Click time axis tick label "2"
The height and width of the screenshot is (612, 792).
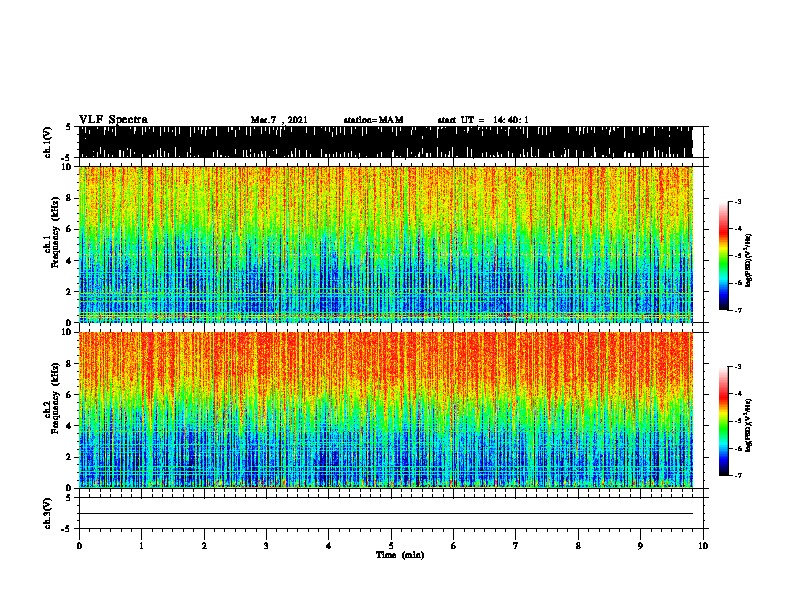click(x=204, y=545)
